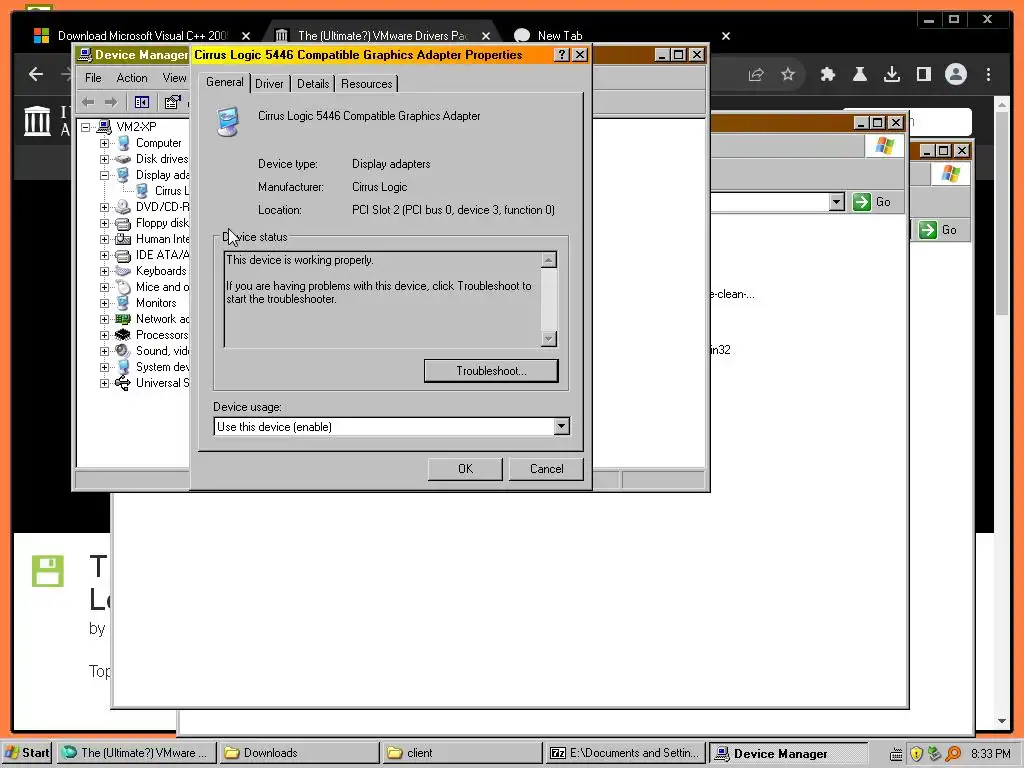The height and width of the screenshot is (768, 1024).
Task: Select the System devices icon
Action: pyautogui.click(x=123, y=367)
